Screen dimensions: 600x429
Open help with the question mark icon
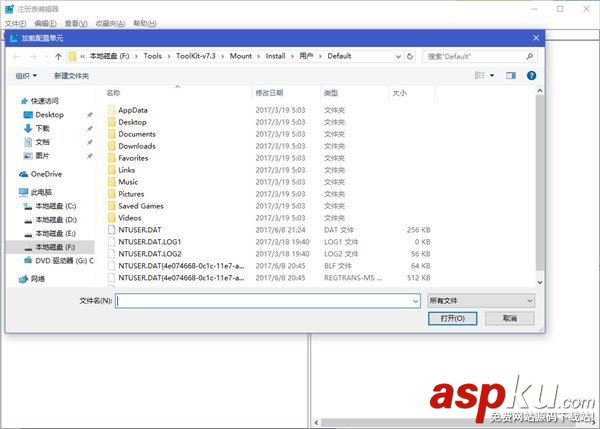pyautogui.click(x=531, y=75)
